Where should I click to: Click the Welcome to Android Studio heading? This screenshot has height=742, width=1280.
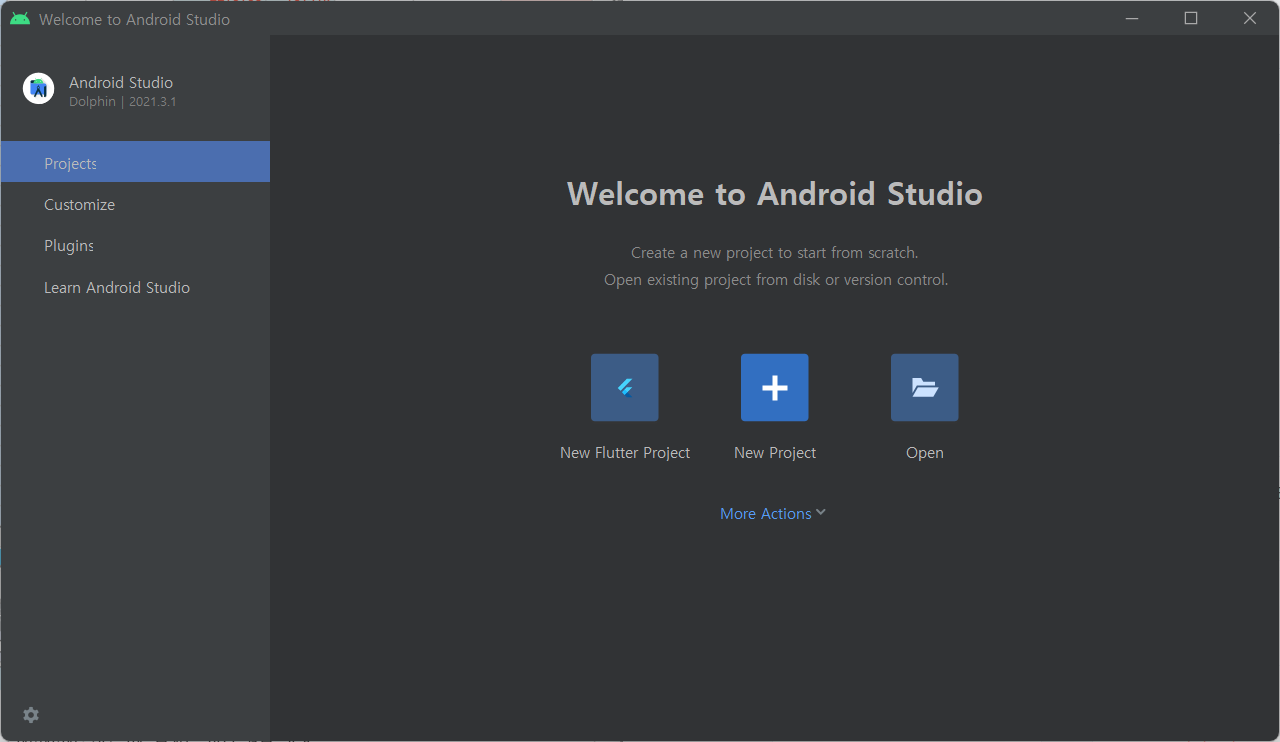(775, 193)
